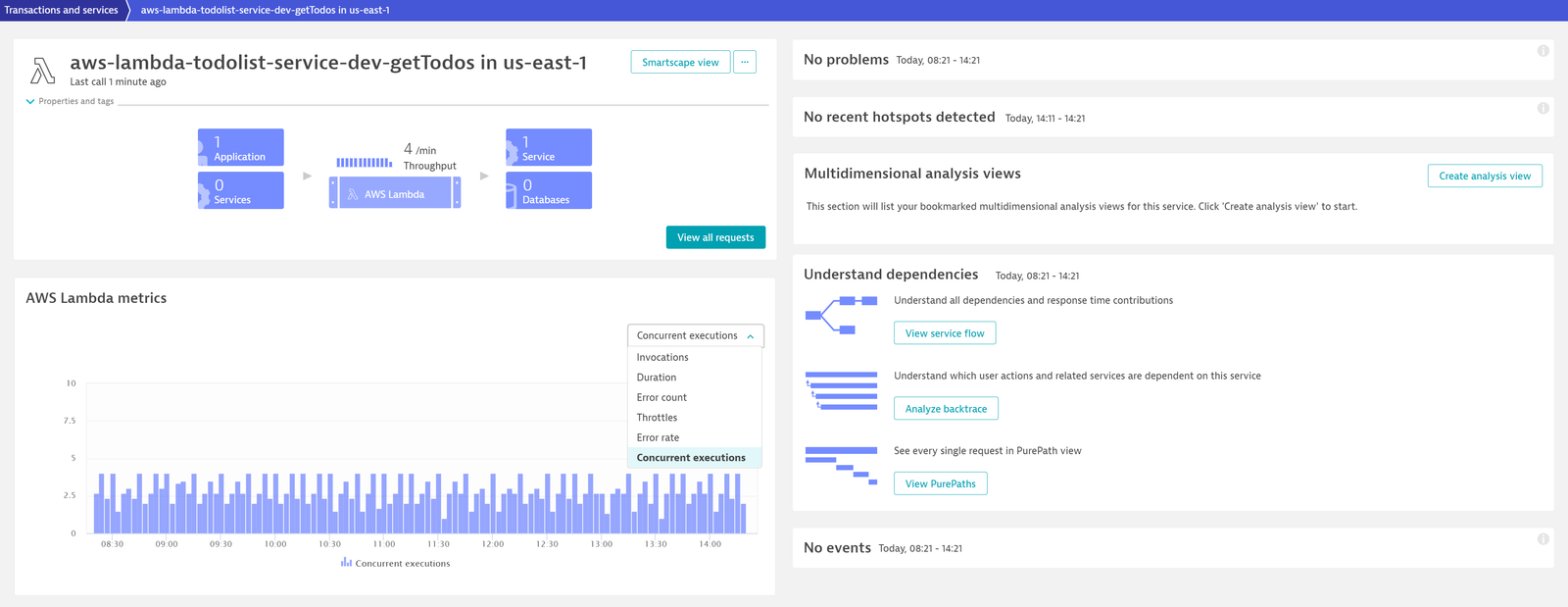Screen dimensions: 1568x607
Task: Click the AWS Lambda metrics heading
Action: 96,298
